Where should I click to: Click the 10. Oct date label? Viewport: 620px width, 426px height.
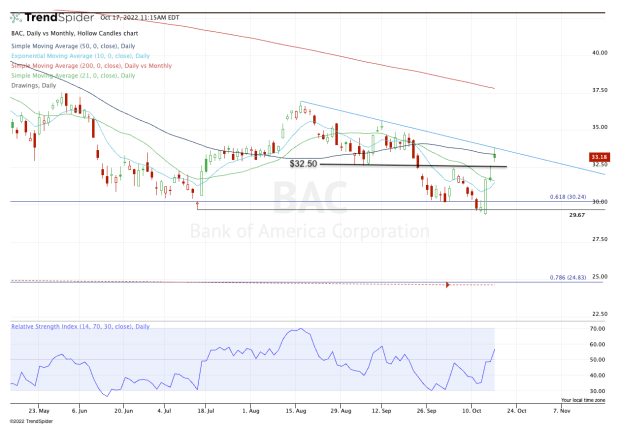(471, 411)
